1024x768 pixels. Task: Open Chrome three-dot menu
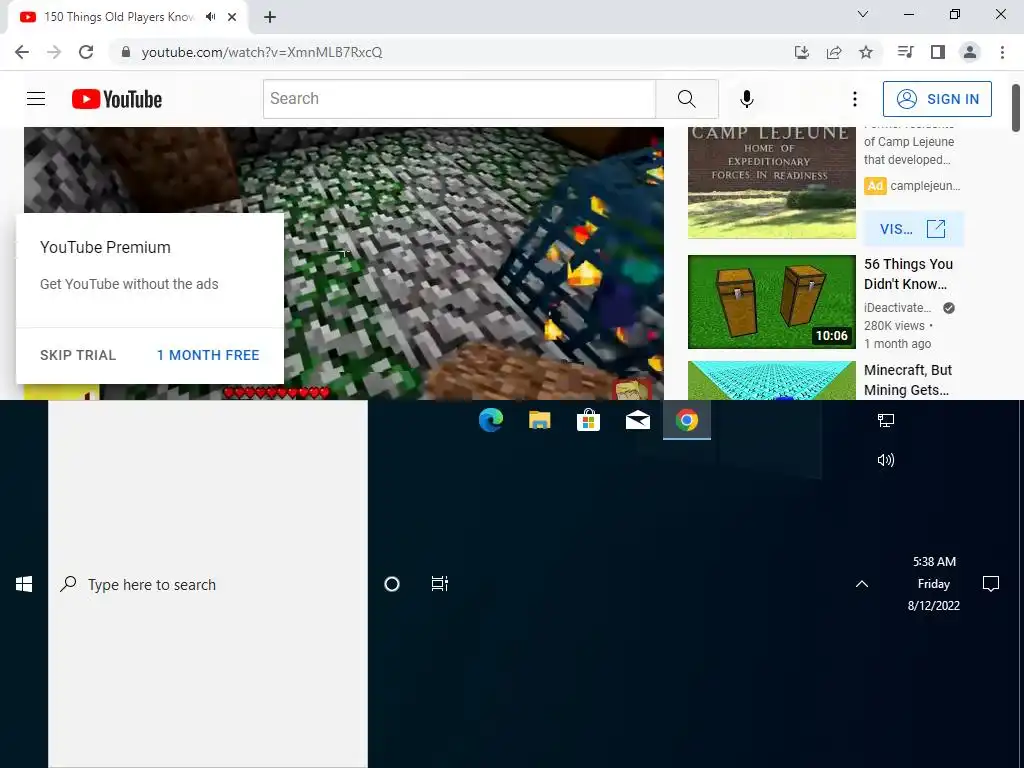(x=1002, y=52)
